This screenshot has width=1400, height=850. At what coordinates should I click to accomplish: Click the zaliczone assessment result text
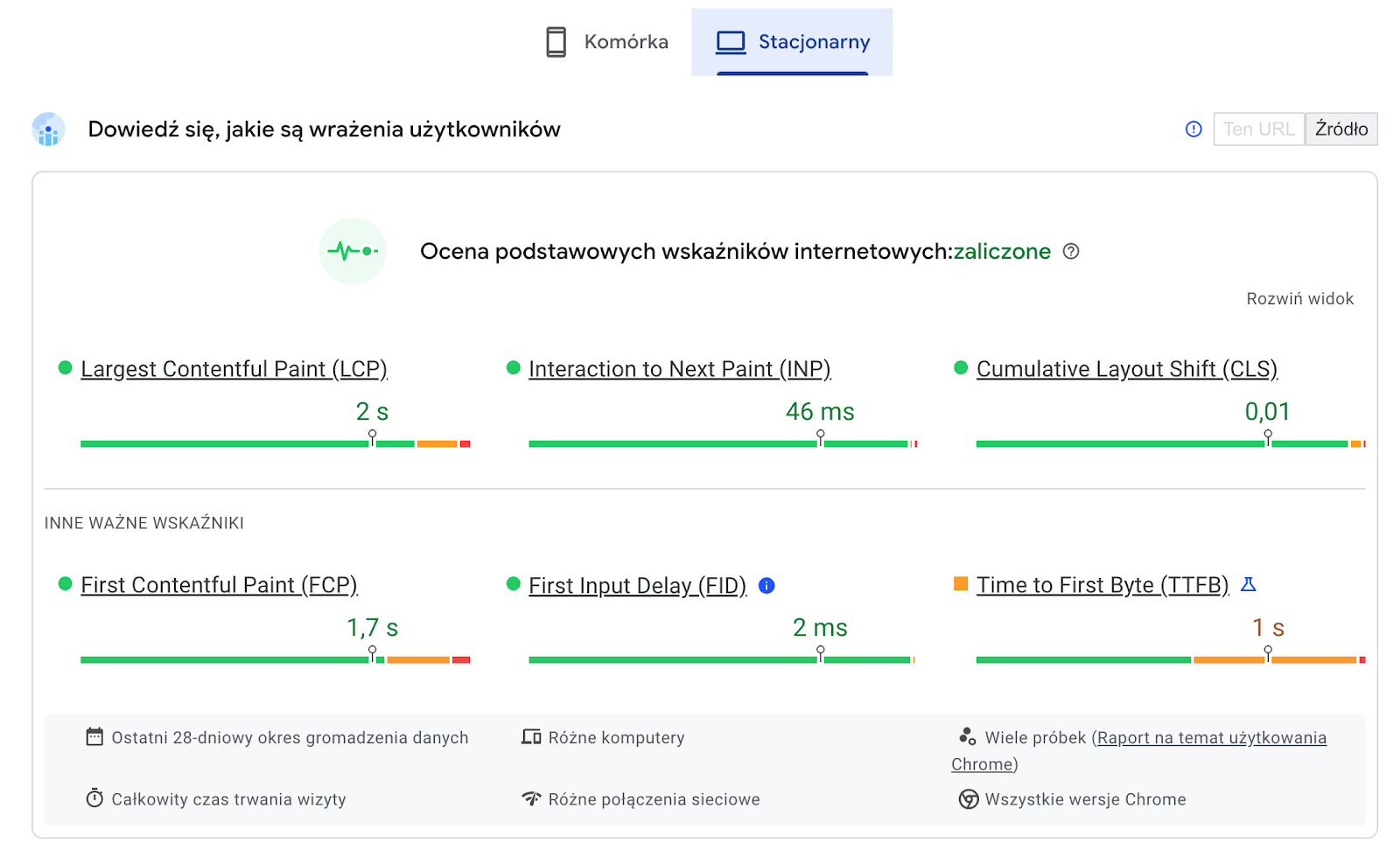pos(1002,252)
